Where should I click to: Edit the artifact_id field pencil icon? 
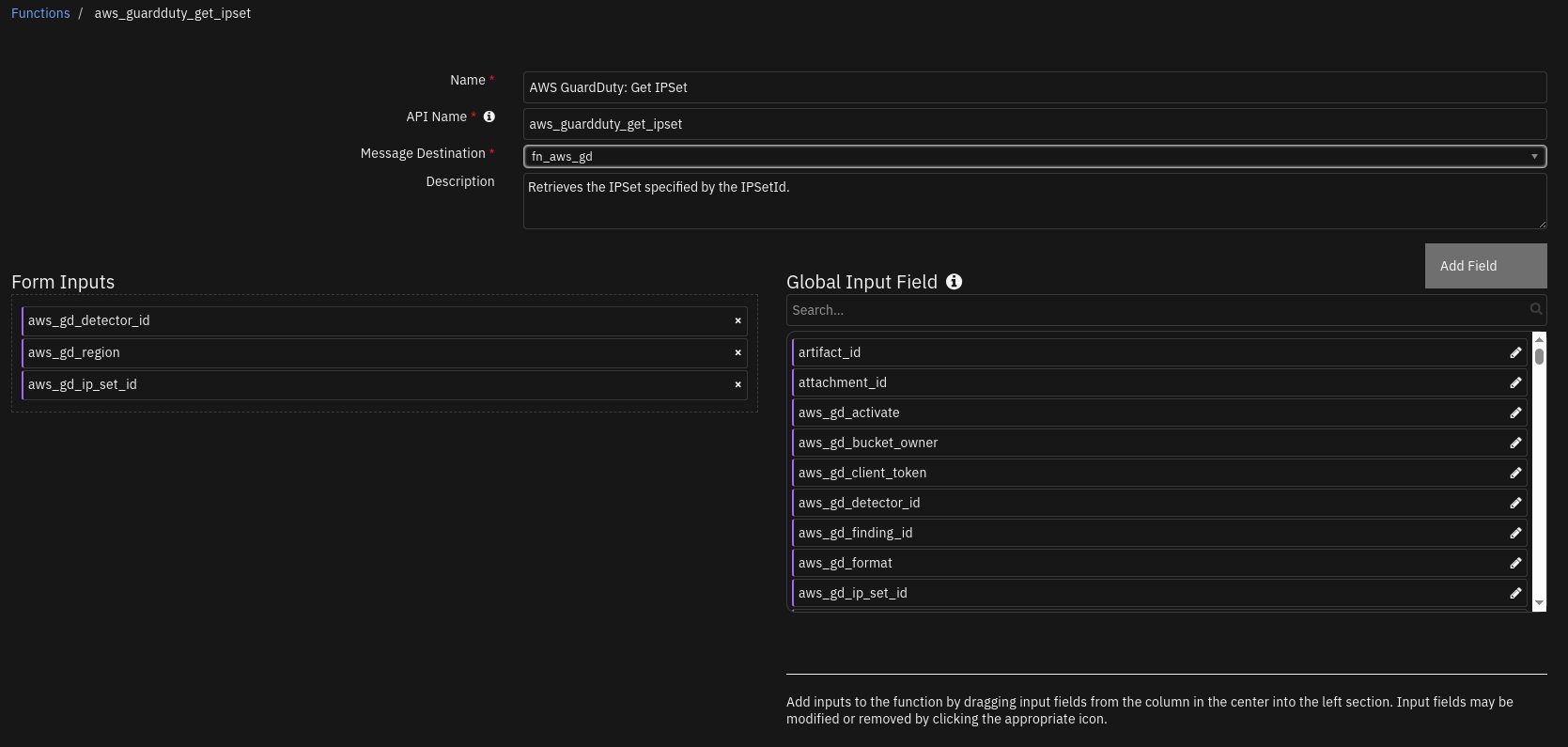click(x=1515, y=352)
